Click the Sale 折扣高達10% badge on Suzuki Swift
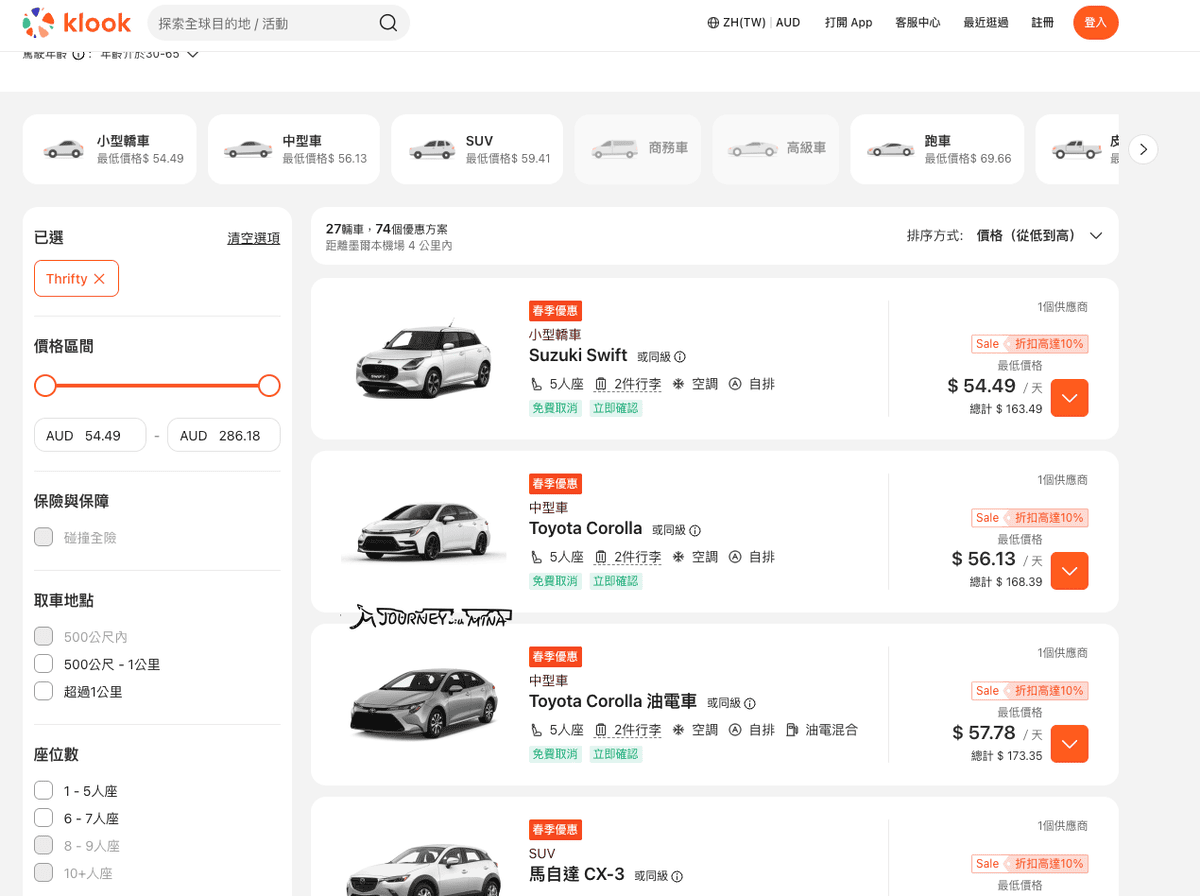Viewport: 1200px width, 896px height. click(1030, 344)
